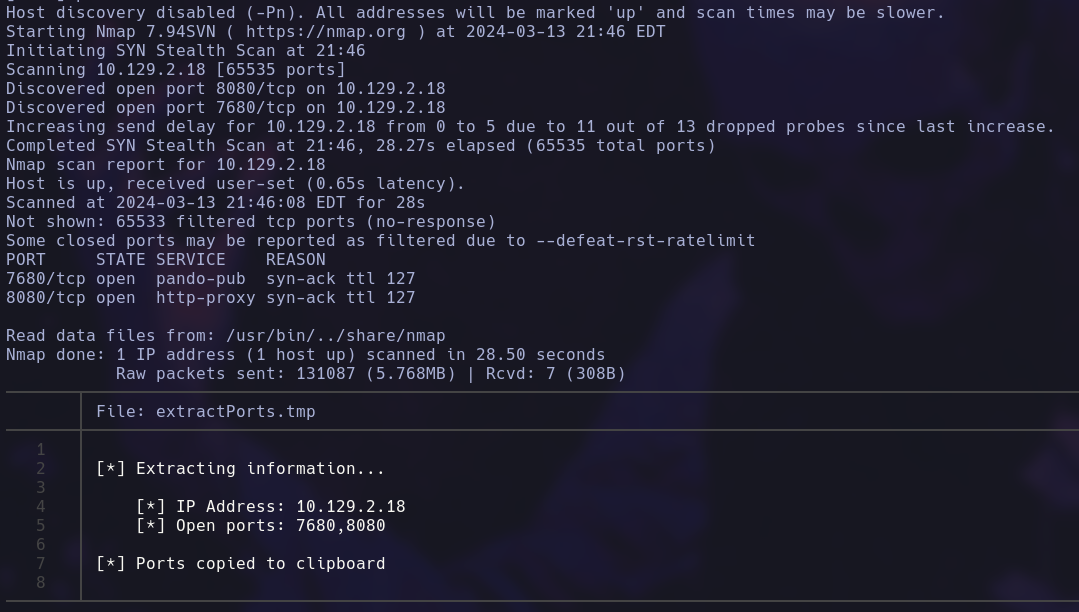The width and height of the screenshot is (1079, 612).
Task: Click the SERVICE column header
Action: click(x=191, y=259)
